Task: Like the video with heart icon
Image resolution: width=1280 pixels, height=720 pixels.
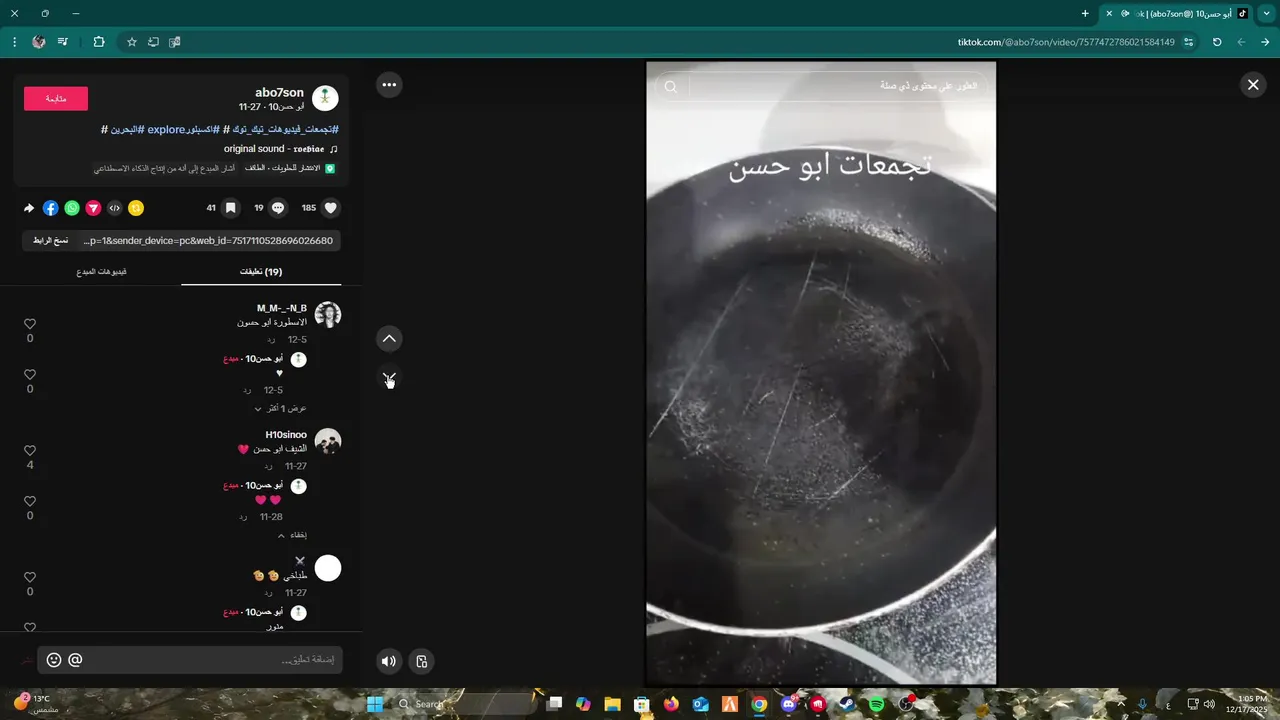Action: pos(331,208)
